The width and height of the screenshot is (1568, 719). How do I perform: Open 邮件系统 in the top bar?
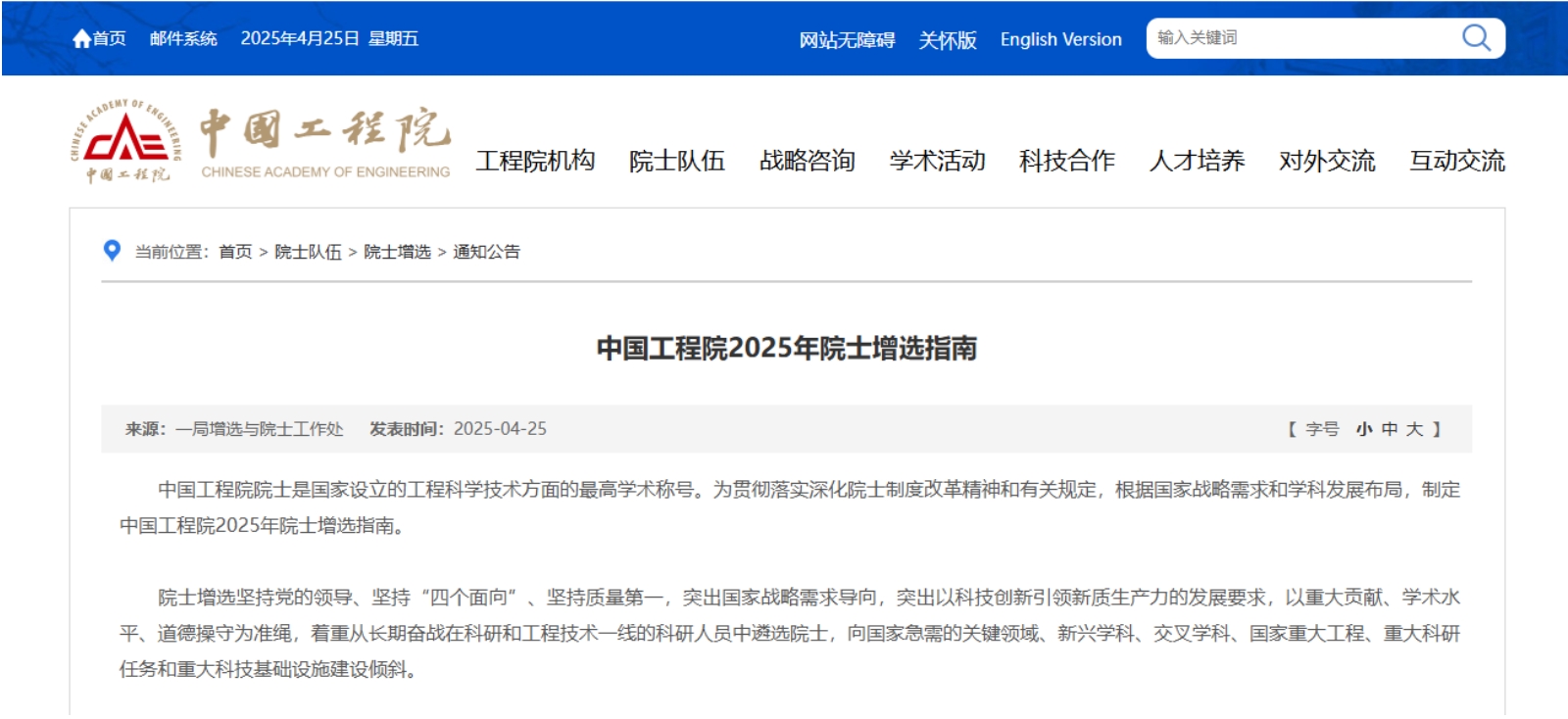point(183,38)
